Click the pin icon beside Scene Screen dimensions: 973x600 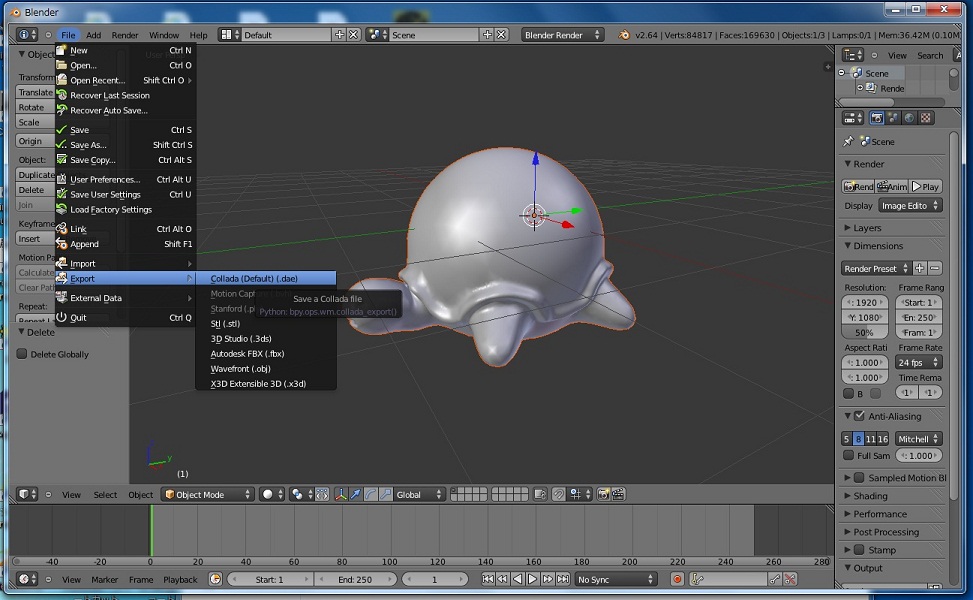(849, 142)
